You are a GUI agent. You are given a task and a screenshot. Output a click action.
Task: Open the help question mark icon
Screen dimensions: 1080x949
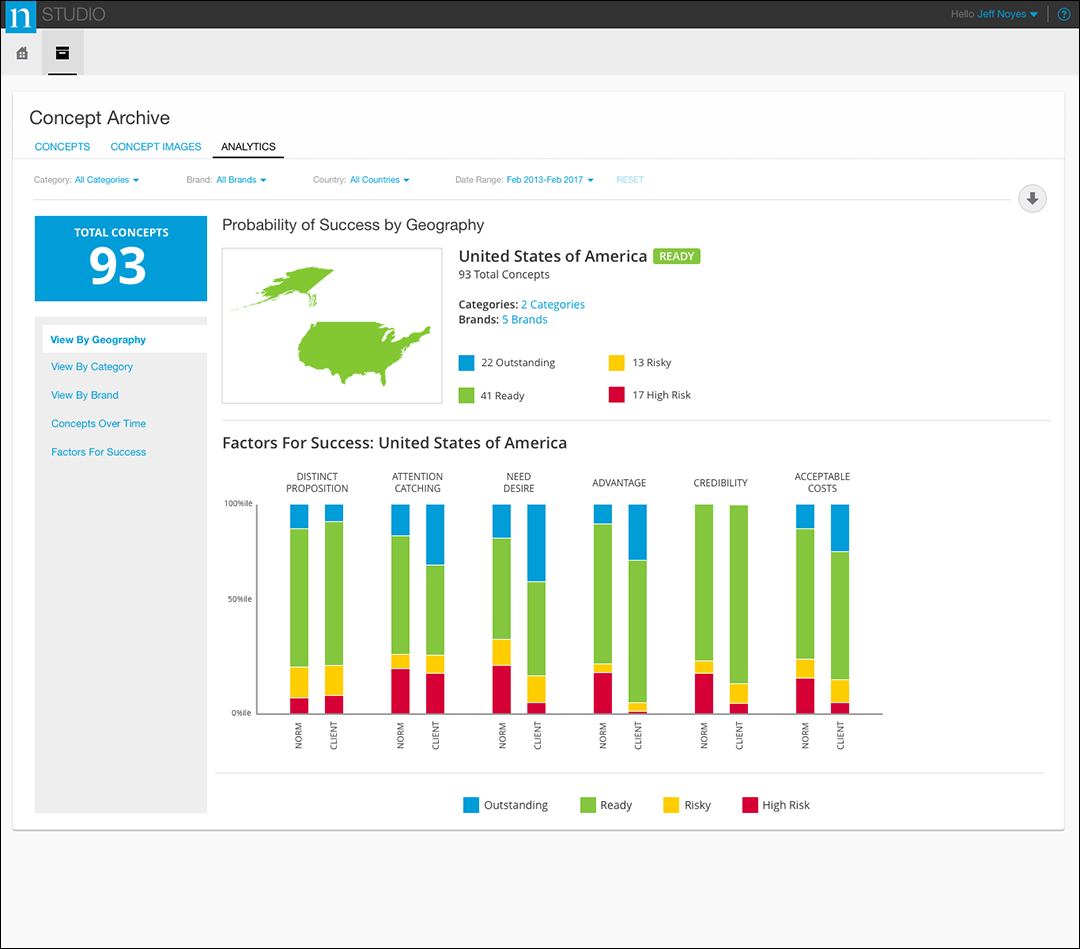coord(1063,14)
